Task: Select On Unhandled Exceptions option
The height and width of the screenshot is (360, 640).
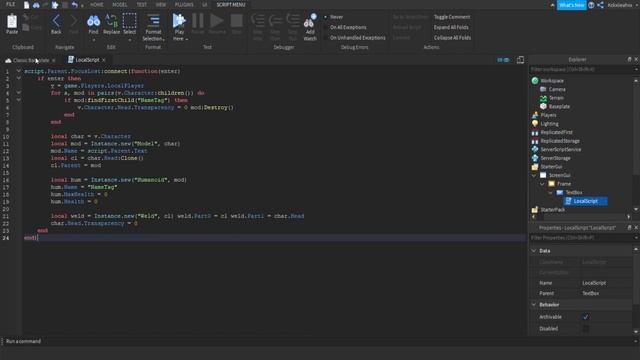Action: tap(358, 38)
